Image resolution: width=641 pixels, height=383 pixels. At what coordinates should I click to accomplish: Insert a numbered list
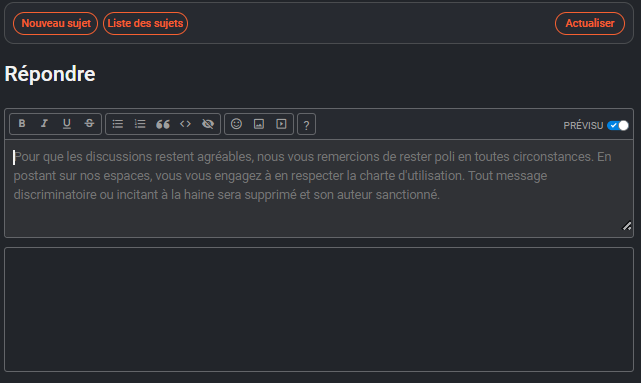pos(140,124)
